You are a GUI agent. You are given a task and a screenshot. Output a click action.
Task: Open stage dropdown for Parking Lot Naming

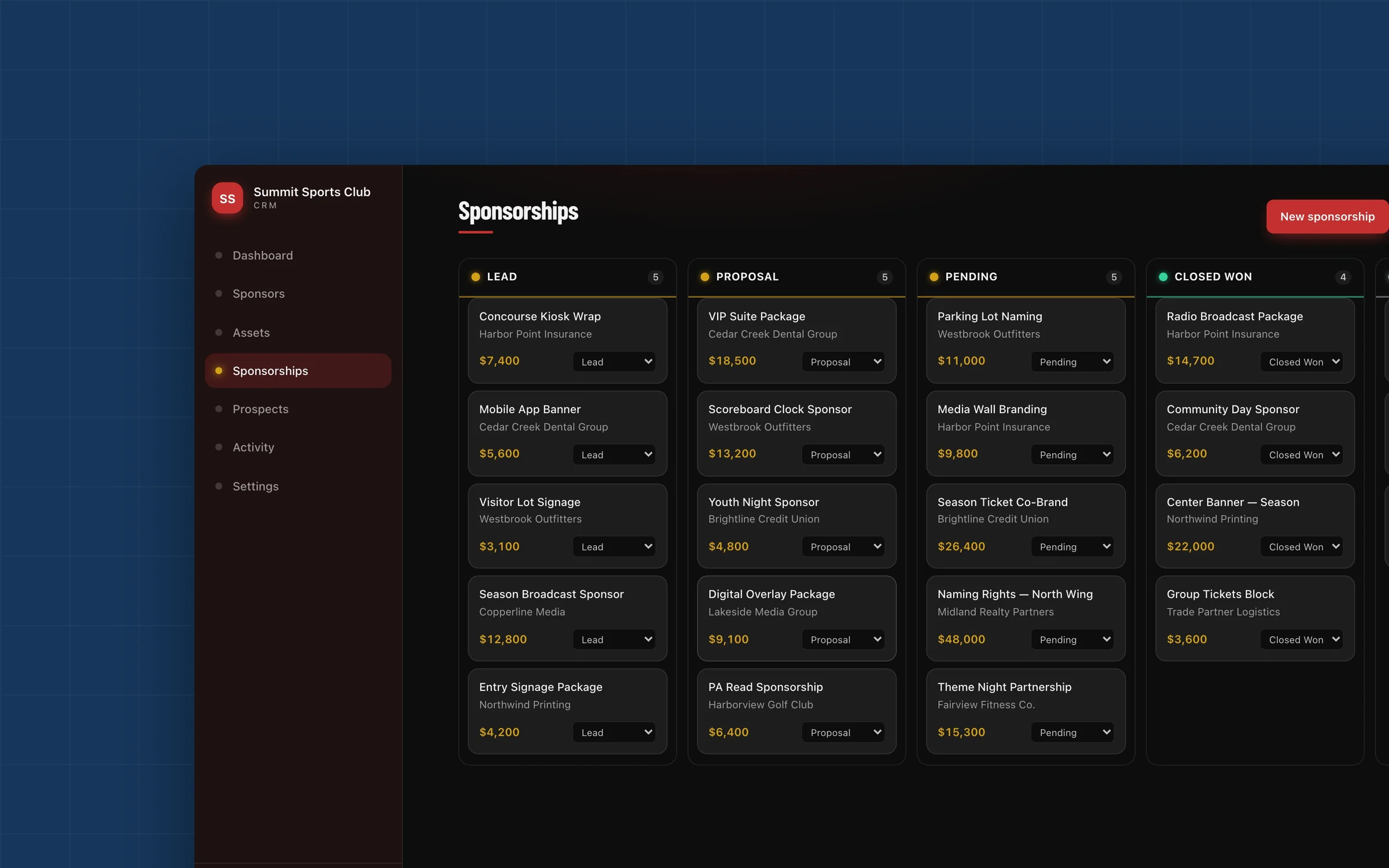click(x=1072, y=362)
